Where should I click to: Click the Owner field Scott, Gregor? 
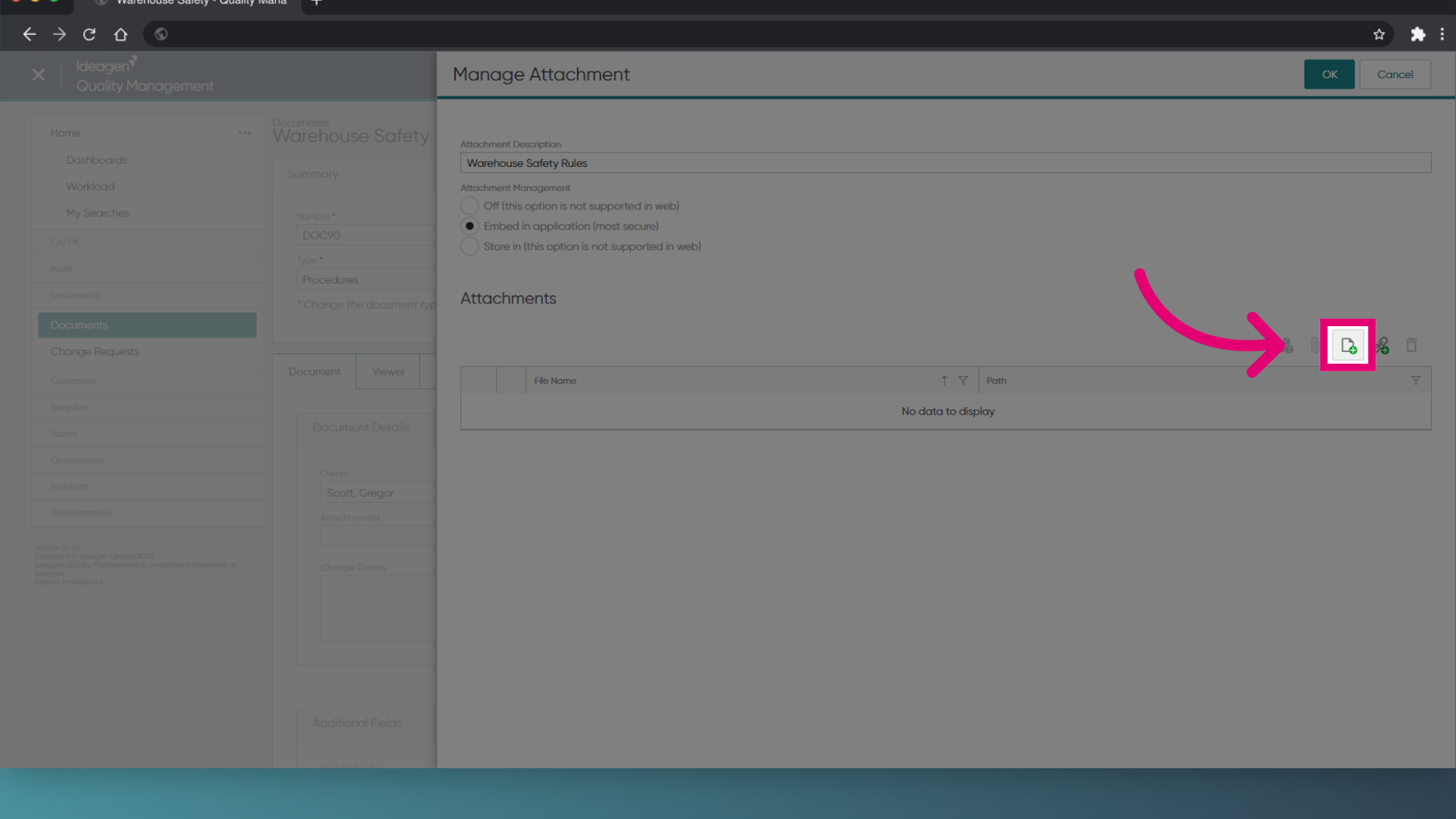[x=378, y=493]
